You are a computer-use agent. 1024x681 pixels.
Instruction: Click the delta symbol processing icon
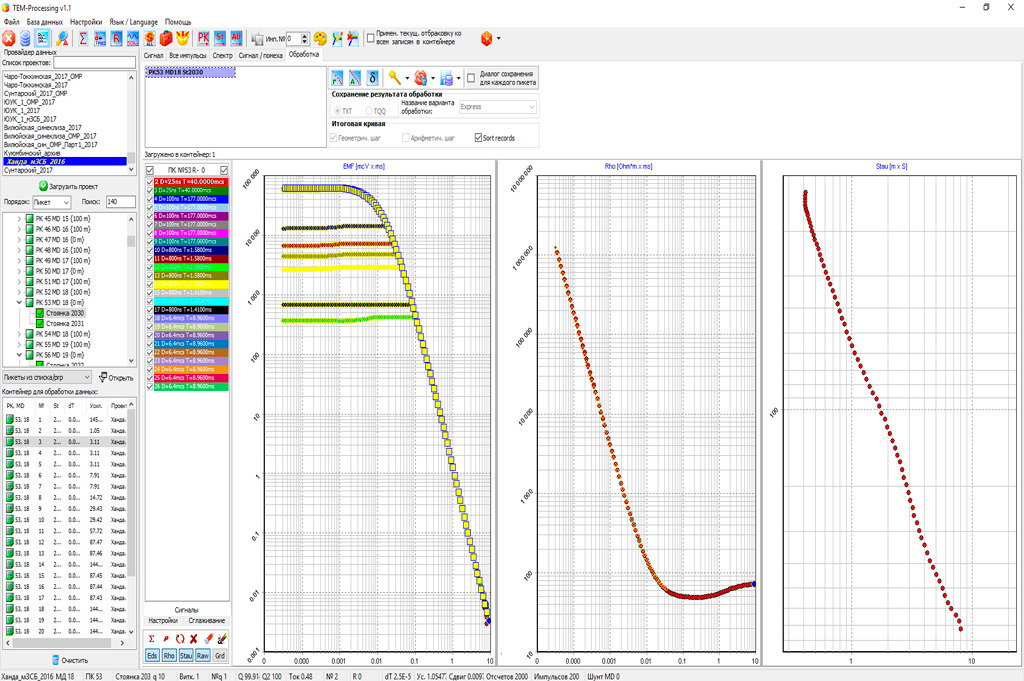[372, 77]
